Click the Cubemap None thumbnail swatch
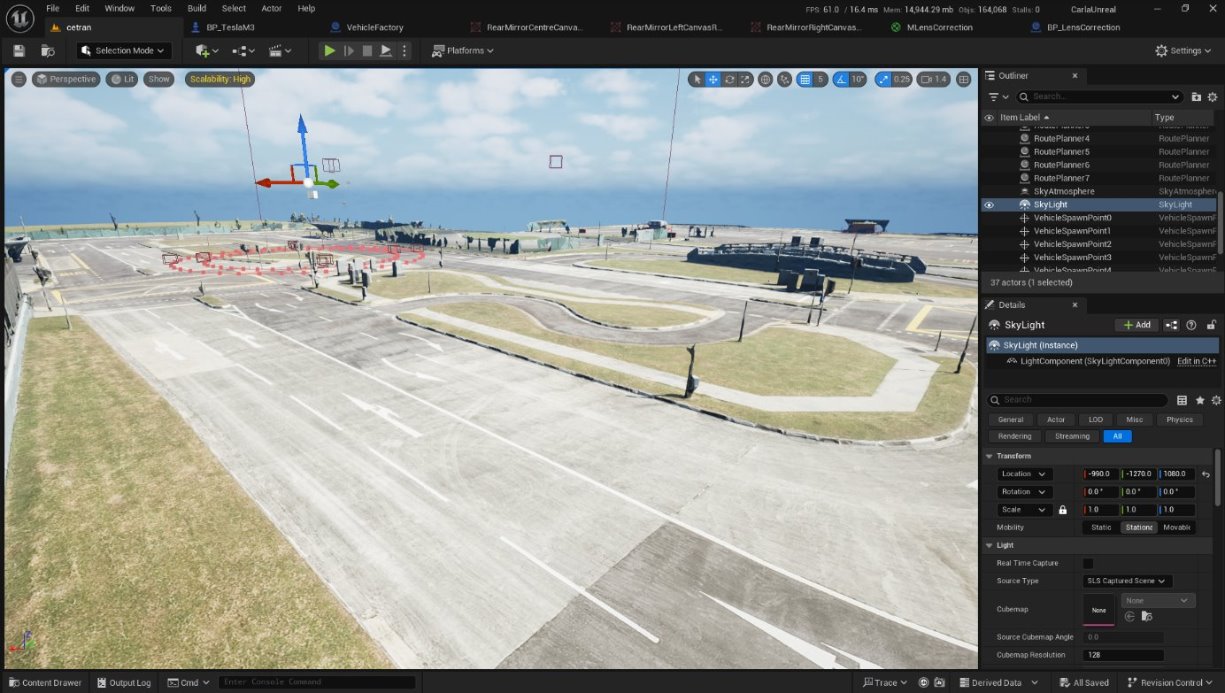 1098,609
